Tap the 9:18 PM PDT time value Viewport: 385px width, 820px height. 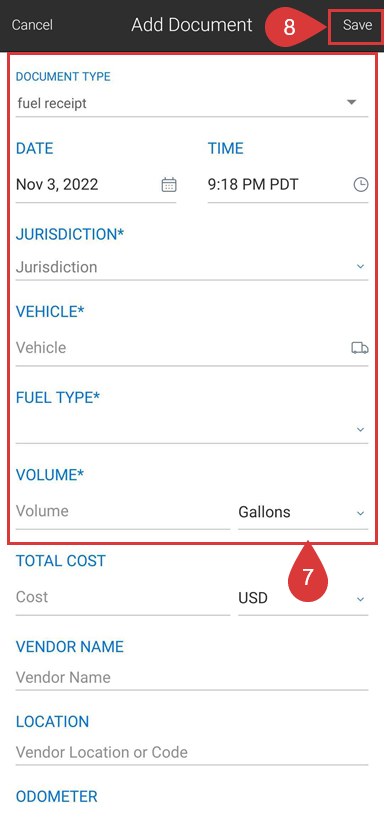(x=253, y=185)
